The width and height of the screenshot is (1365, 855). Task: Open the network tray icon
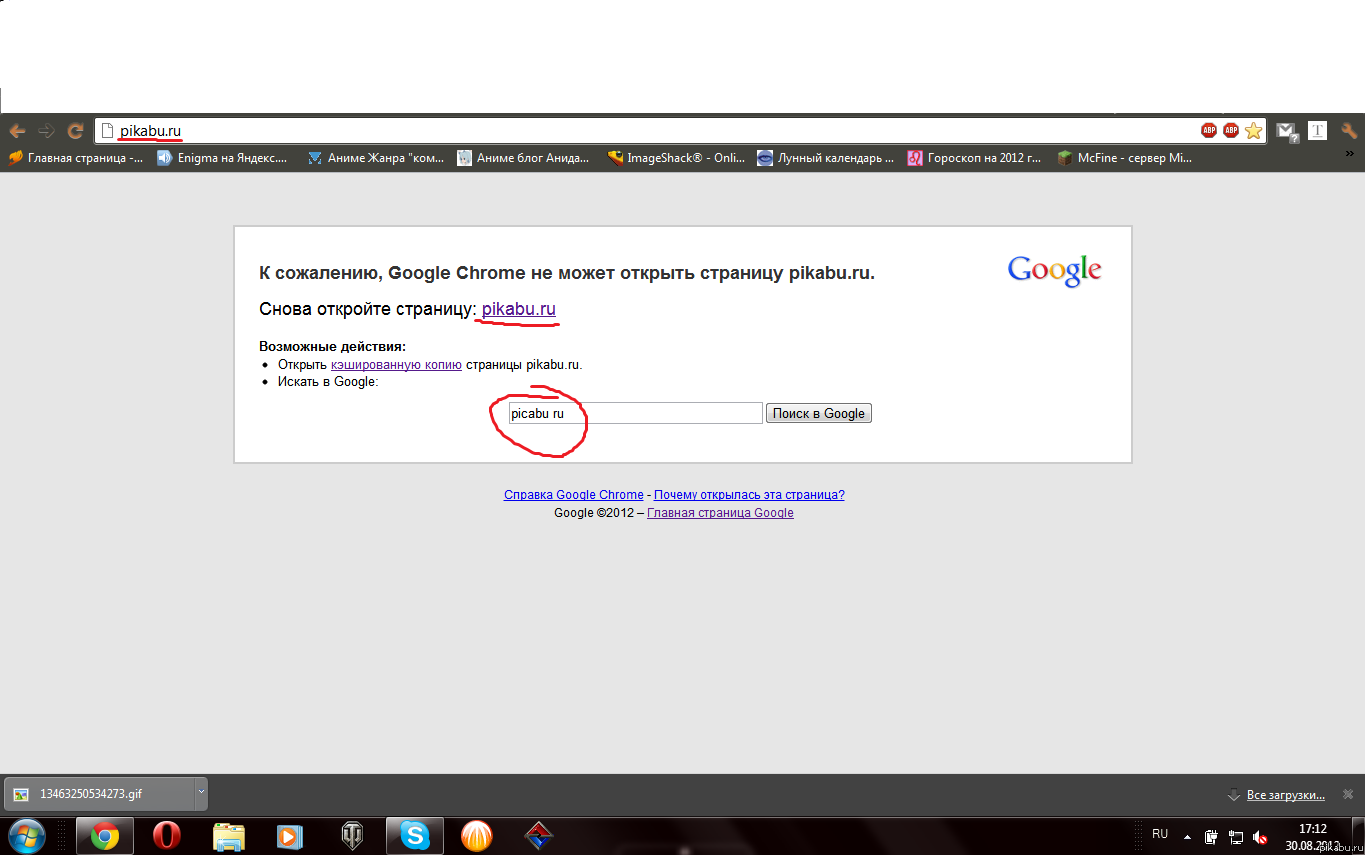tap(1236, 837)
